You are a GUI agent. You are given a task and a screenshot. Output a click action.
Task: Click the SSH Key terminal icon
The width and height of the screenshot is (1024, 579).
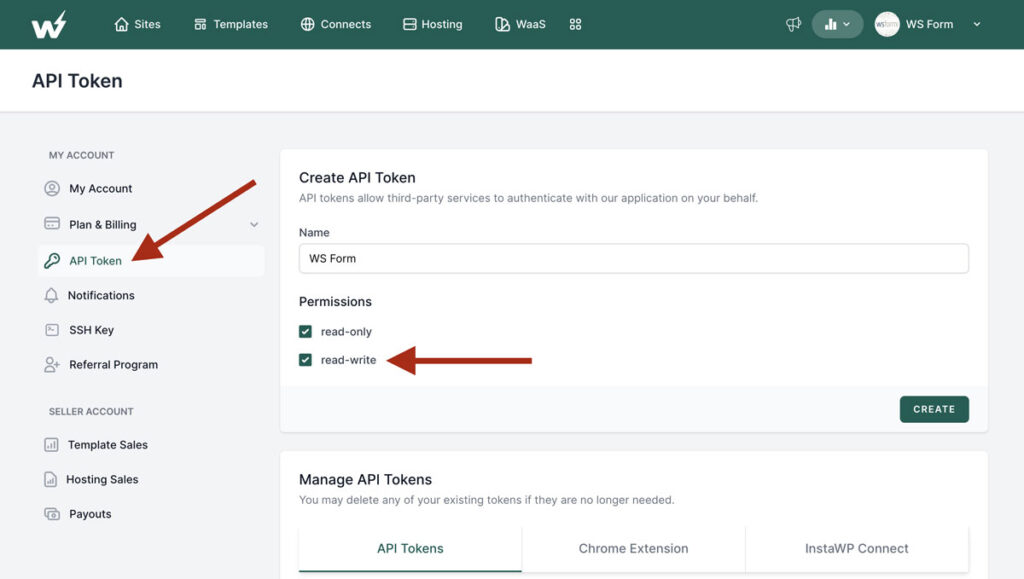pos(52,330)
